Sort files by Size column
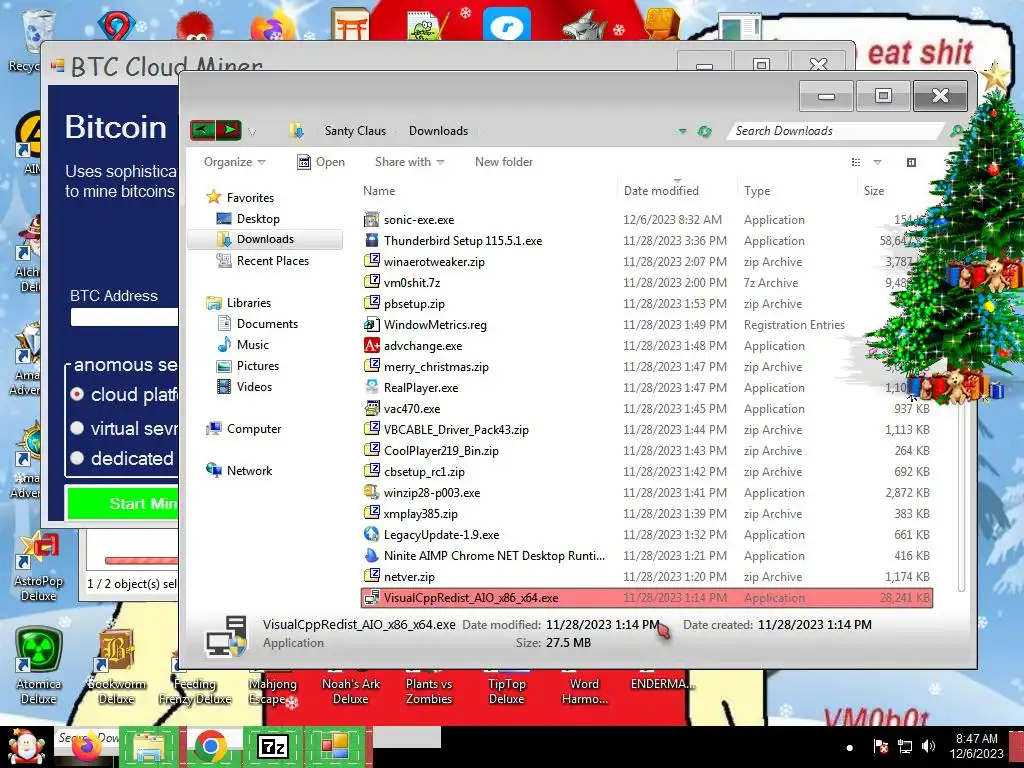1024x768 pixels. (x=874, y=191)
